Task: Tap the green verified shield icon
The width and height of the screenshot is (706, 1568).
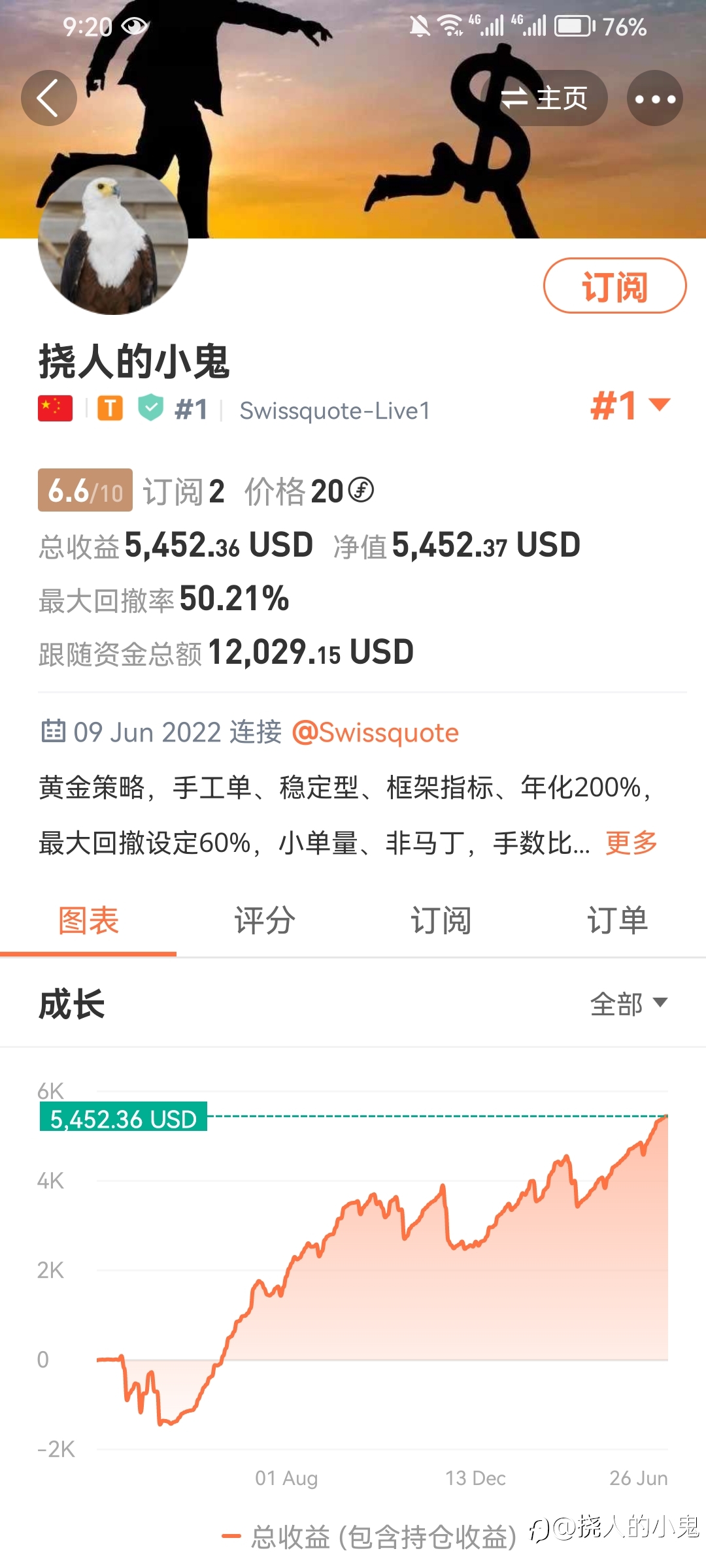Action: tap(151, 408)
